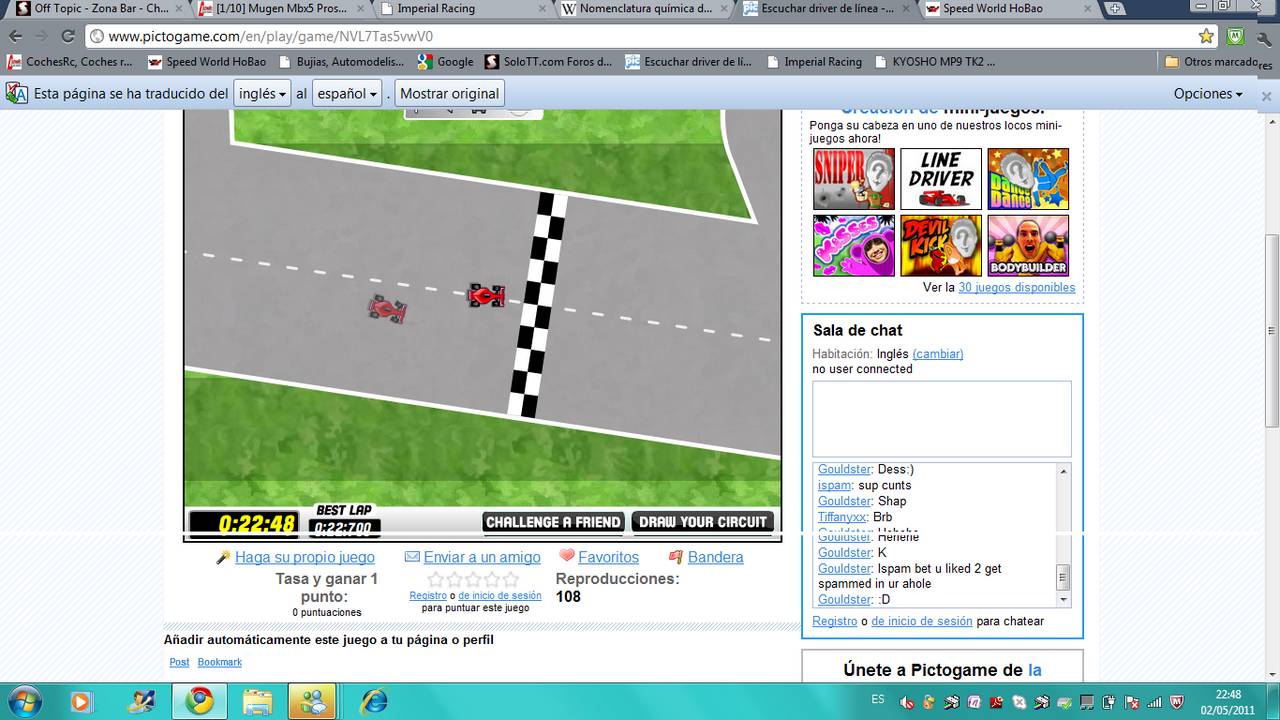Screen dimensions: 1280x720
Task: Open Otros marcadores bookmarks folder
Action: (x=1211, y=61)
